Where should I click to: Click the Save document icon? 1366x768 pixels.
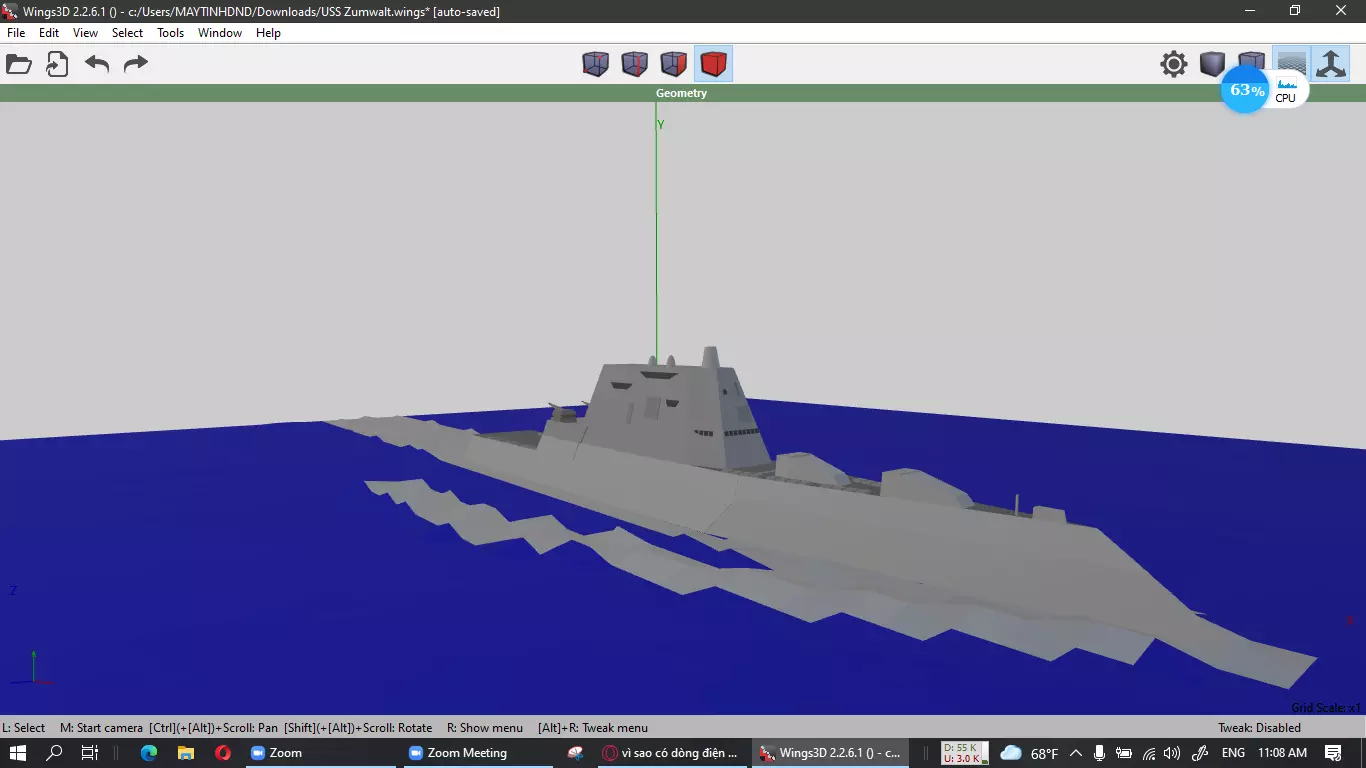click(x=57, y=65)
